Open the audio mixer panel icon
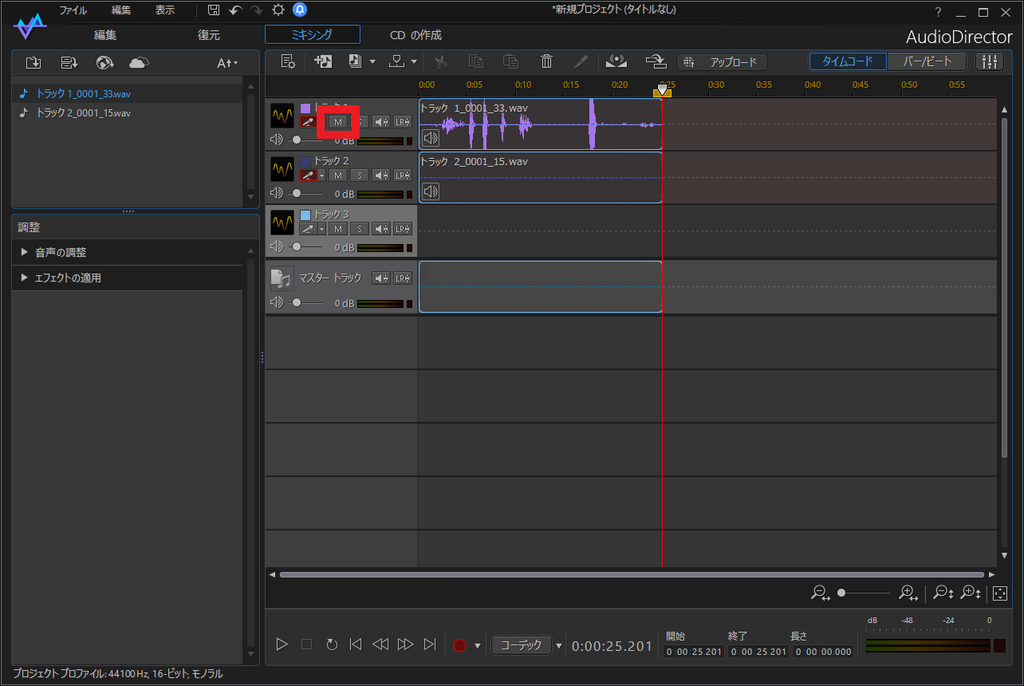Viewport: 1024px width, 686px height. coord(990,61)
